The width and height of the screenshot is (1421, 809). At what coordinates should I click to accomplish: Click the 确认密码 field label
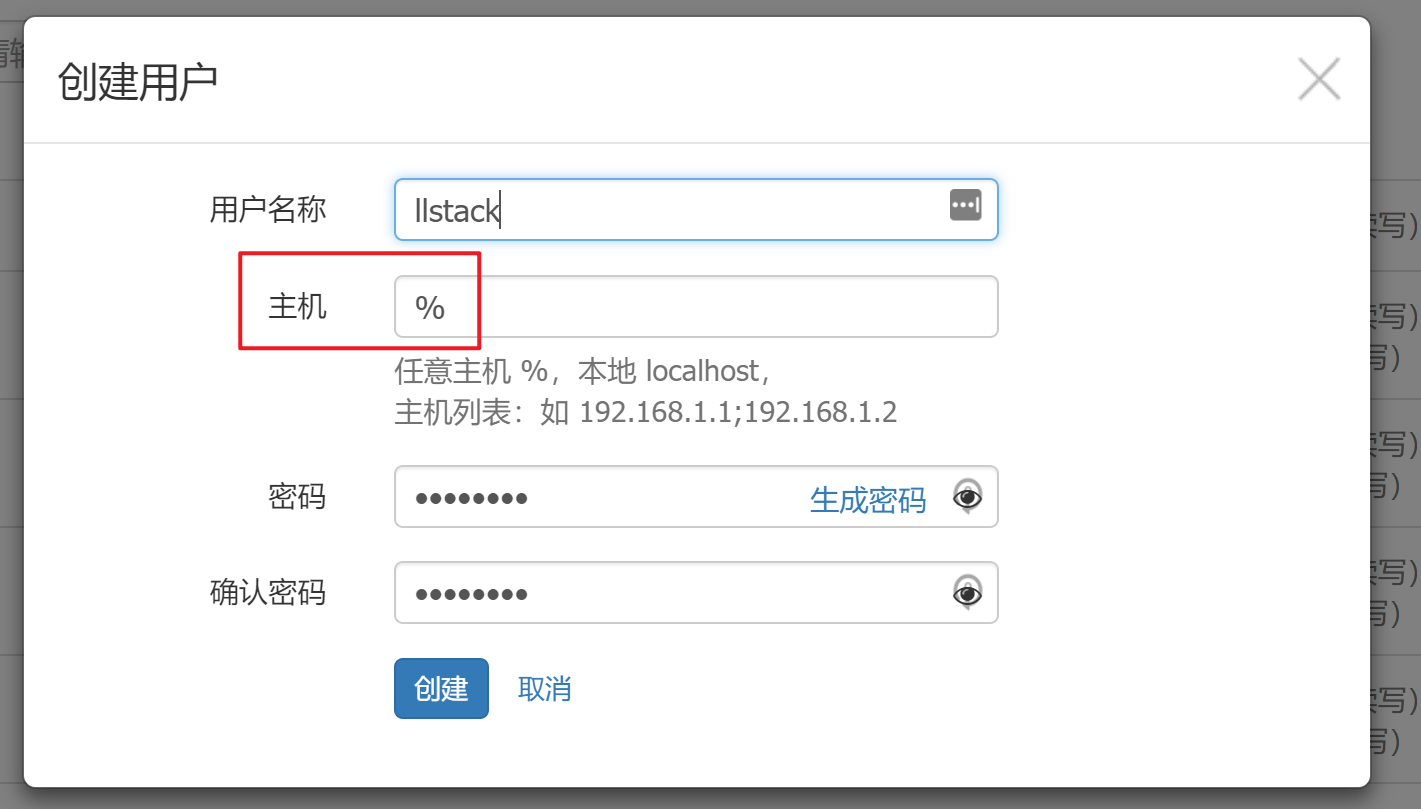(x=268, y=592)
